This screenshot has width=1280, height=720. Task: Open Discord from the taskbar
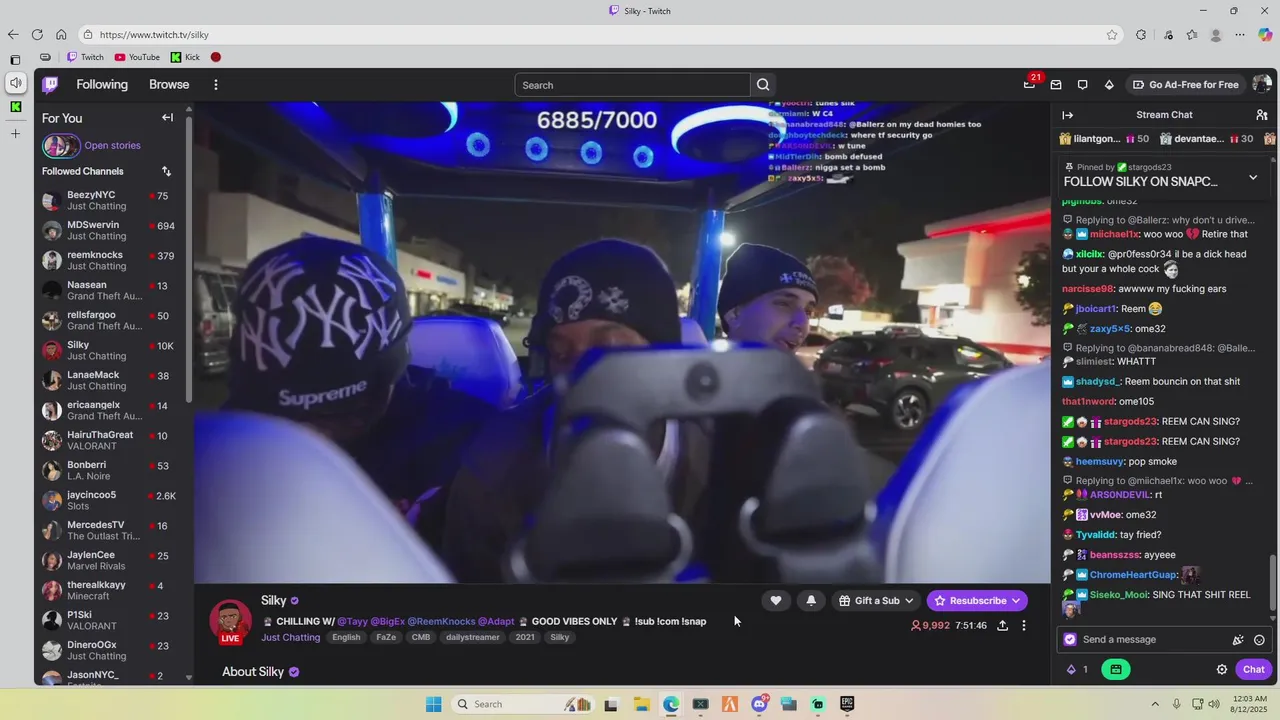coord(759,704)
